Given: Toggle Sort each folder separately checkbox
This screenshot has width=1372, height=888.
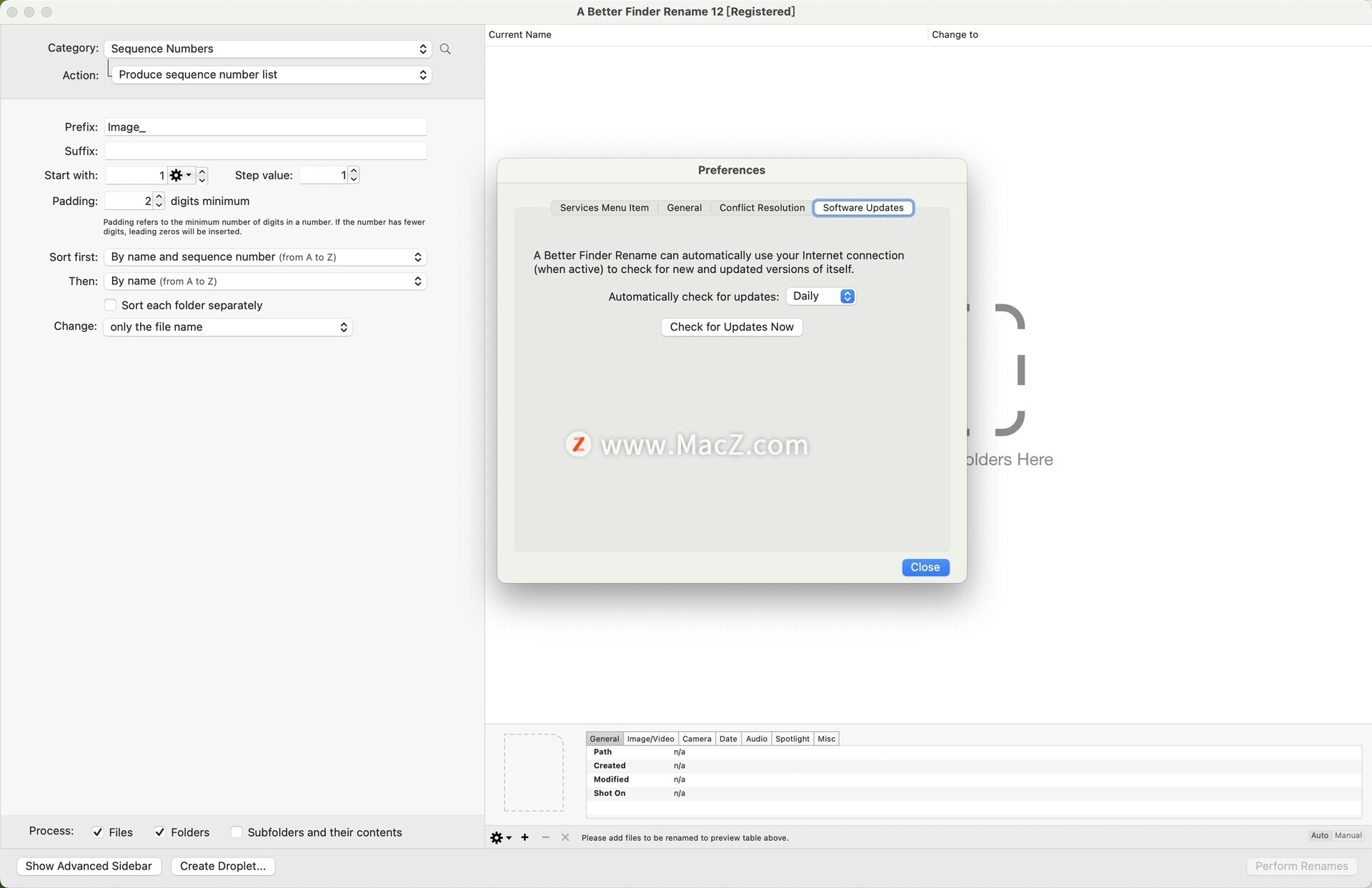Looking at the screenshot, I should (x=110, y=305).
